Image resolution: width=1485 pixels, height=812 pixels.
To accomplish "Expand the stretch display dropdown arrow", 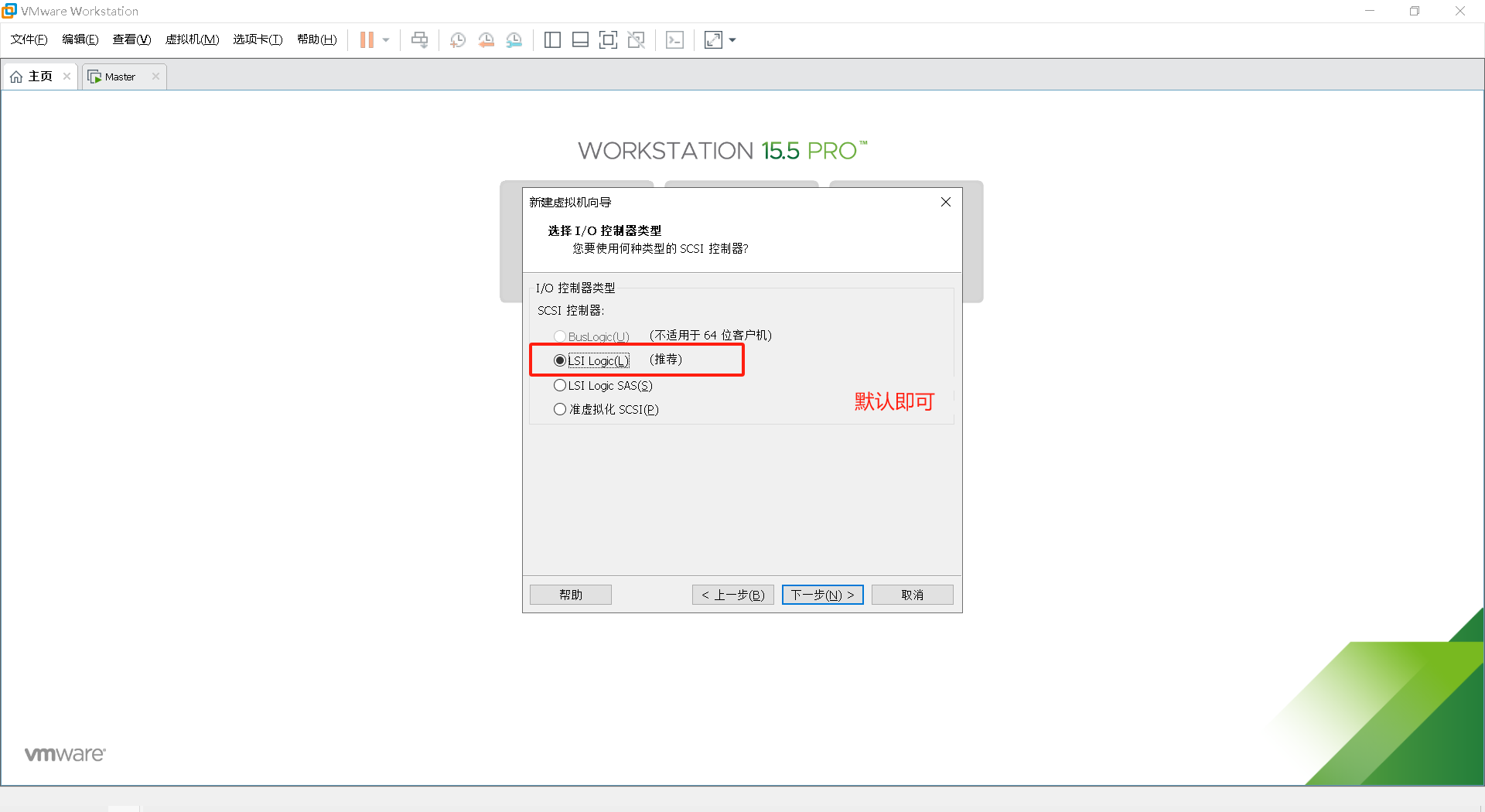I will point(732,40).
